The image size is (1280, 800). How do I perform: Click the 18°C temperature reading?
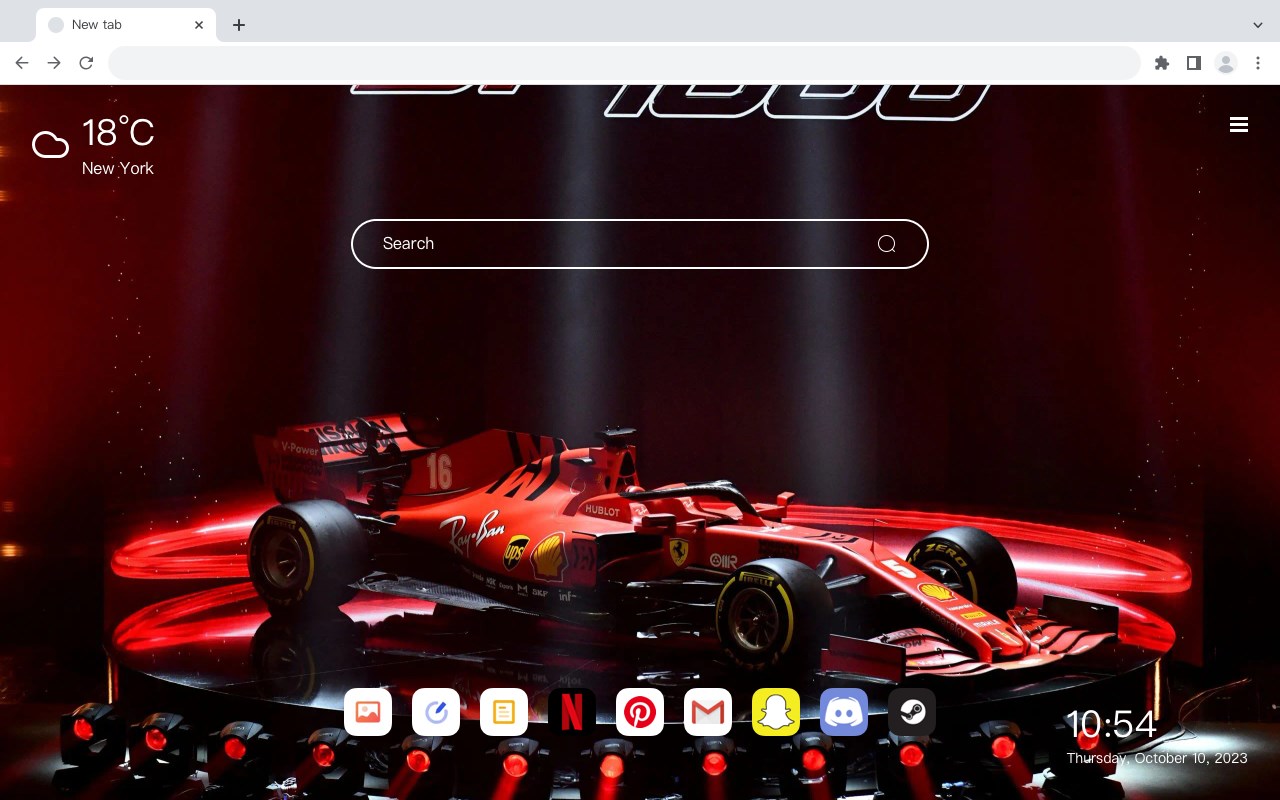(118, 133)
